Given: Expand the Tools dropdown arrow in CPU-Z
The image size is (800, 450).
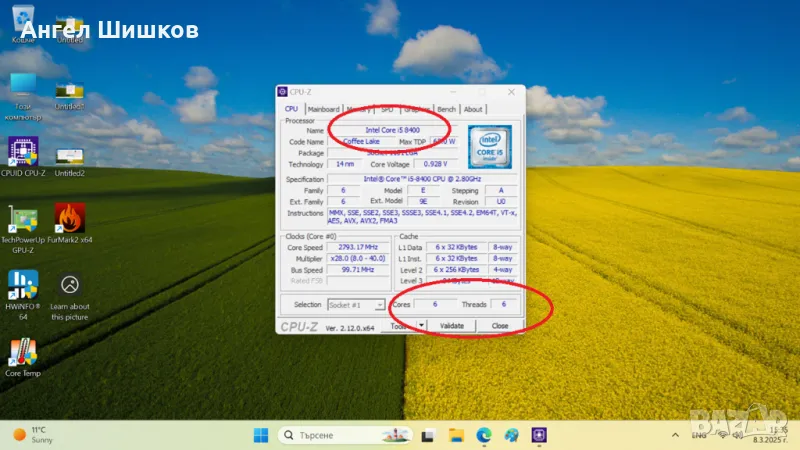Looking at the screenshot, I should (x=421, y=326).
